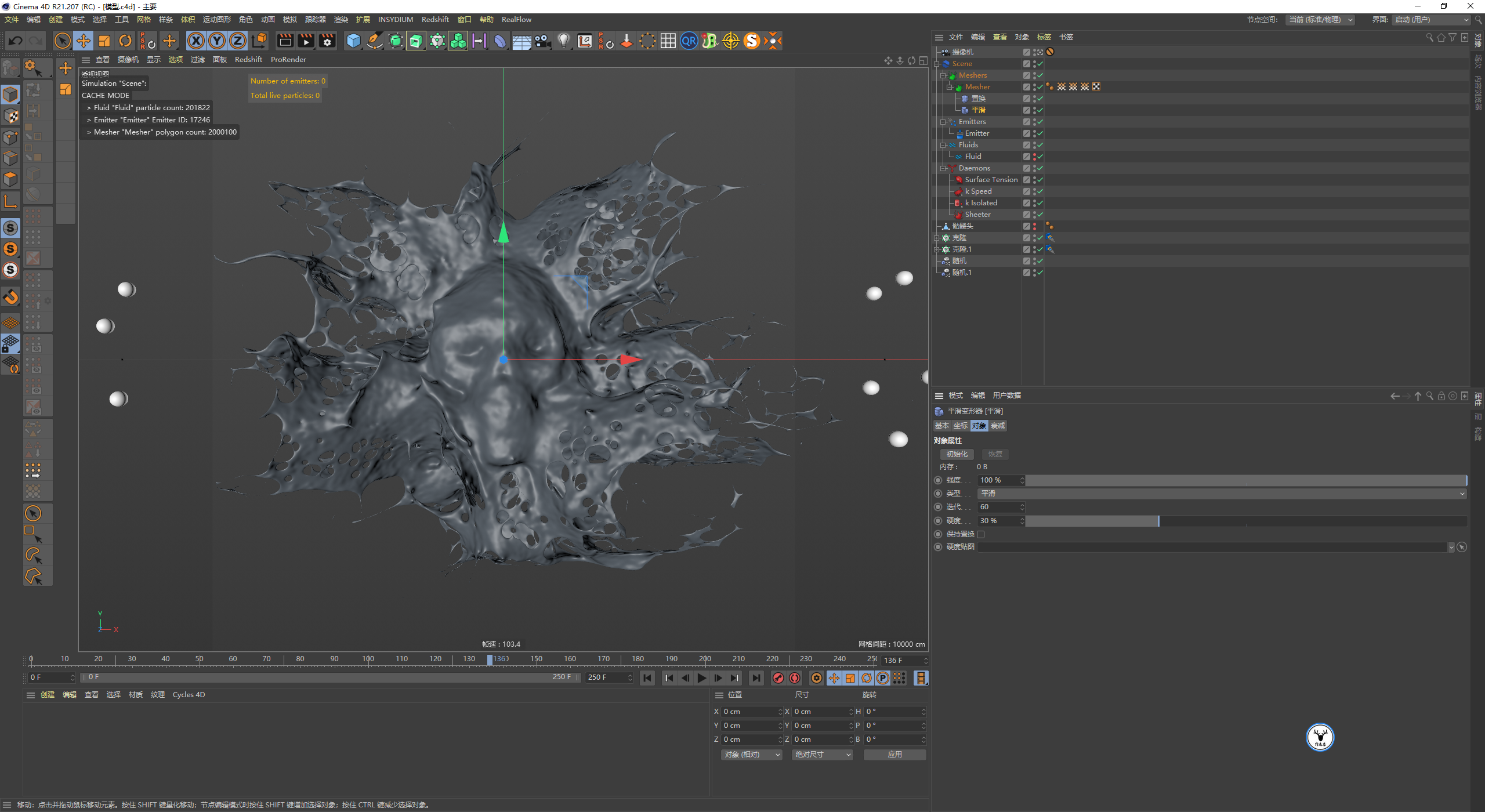
Task: Select the spline Pen tool
Action: click(x=375, y=41)
